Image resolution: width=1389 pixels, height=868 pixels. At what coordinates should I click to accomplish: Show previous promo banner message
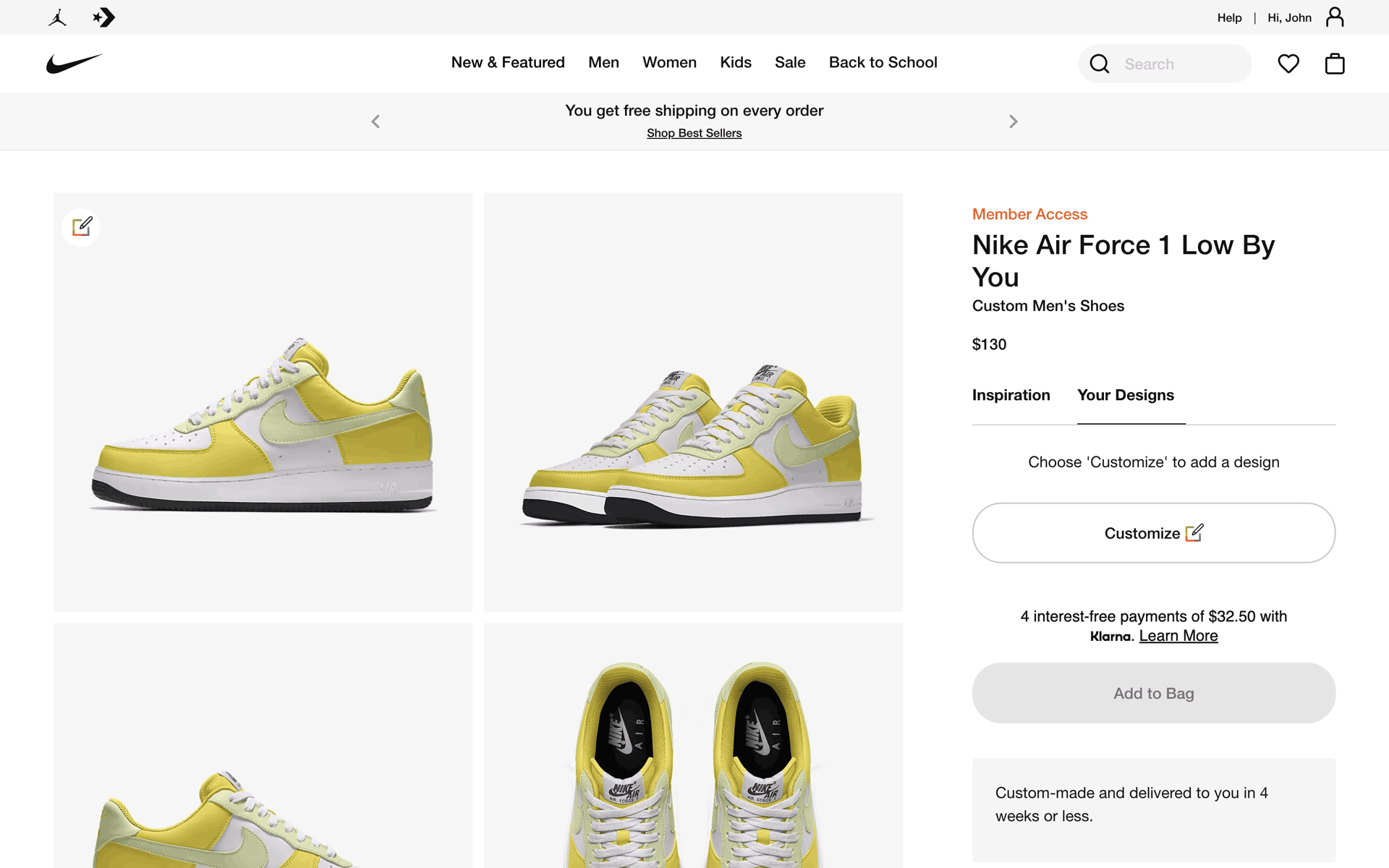pyautogui.click(x=375, y=122)
